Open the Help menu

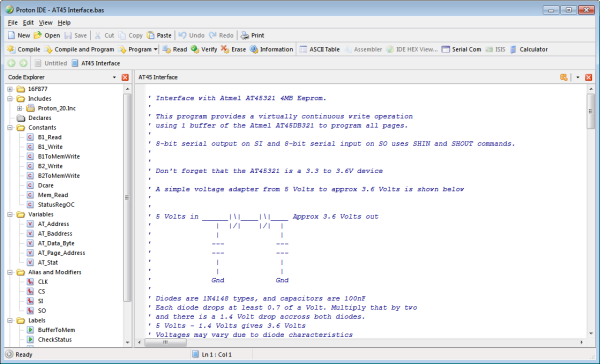point(64,23)
